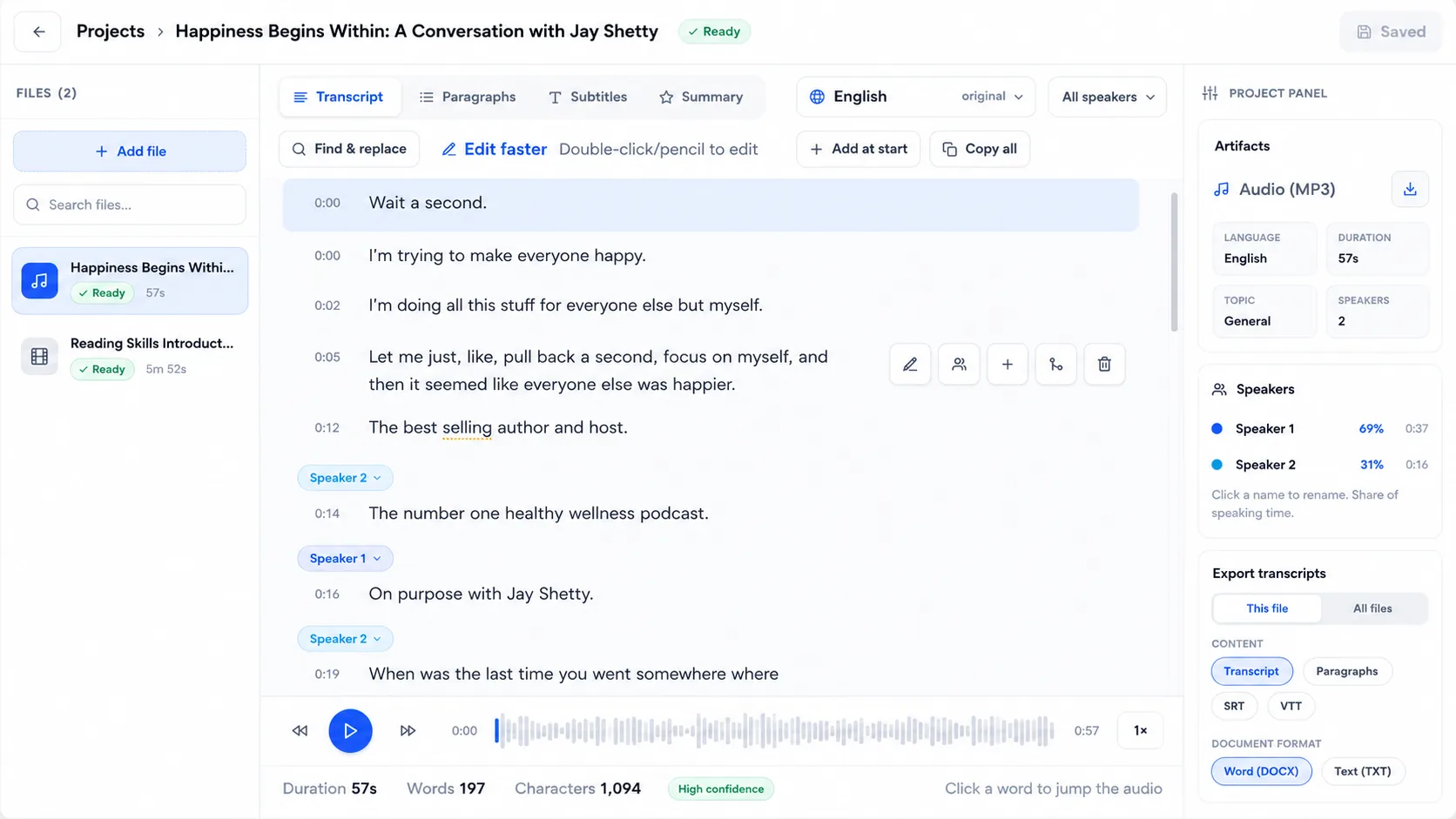
Task: Fast-forward the audio playback
Action: [x=408, y=730]
